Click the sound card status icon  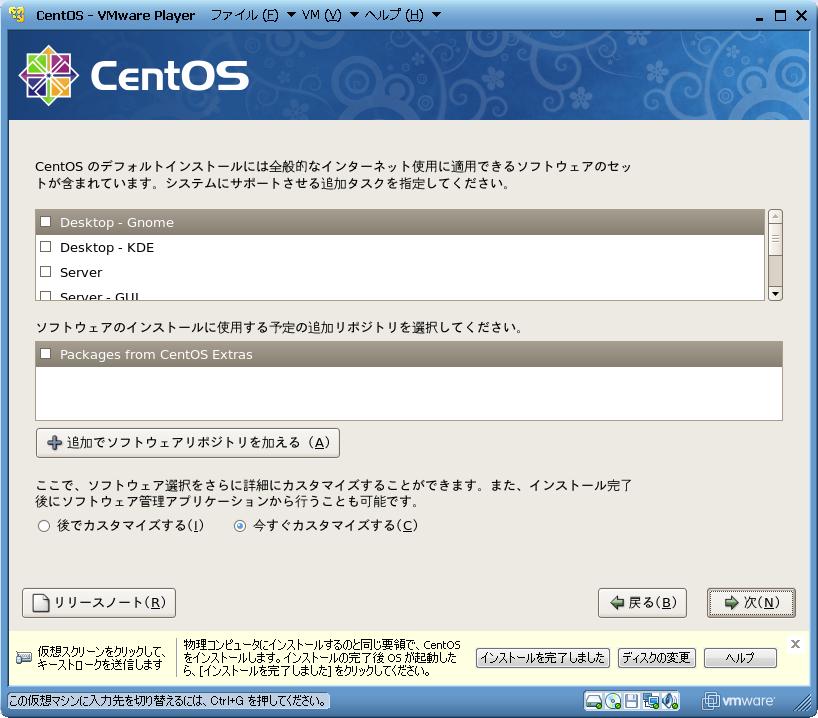[x=670, y=700]
